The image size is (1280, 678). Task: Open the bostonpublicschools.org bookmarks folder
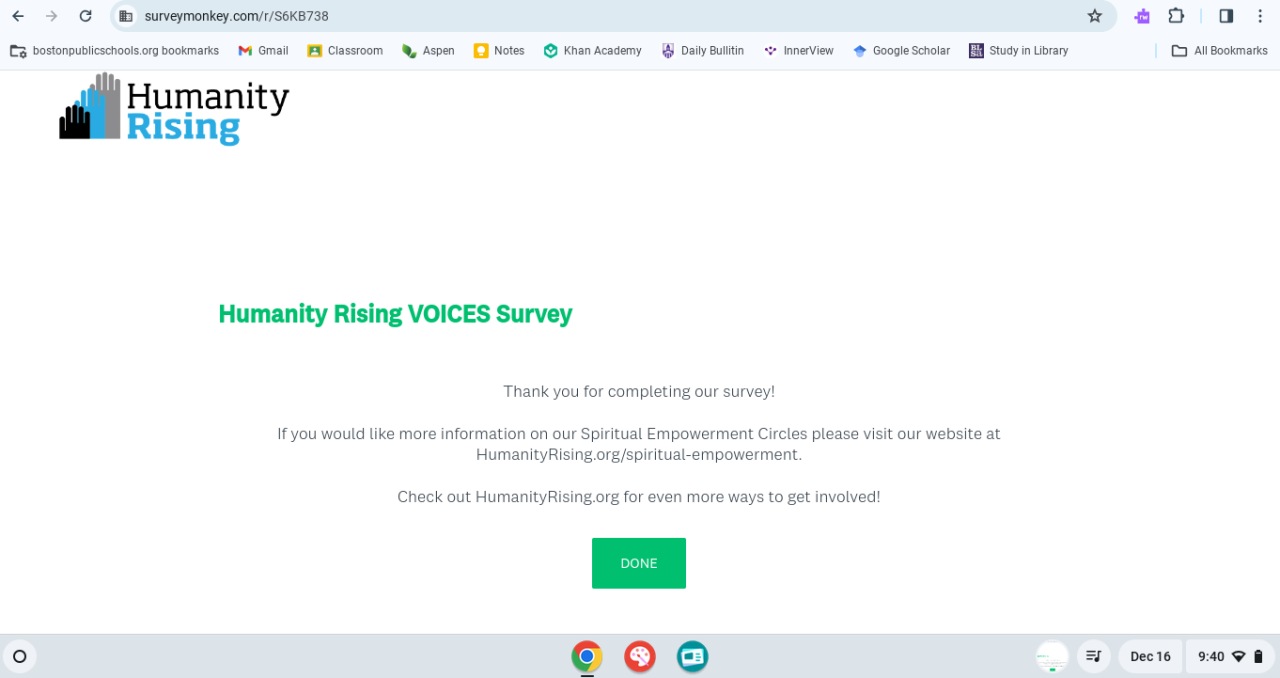coord(114,51)
